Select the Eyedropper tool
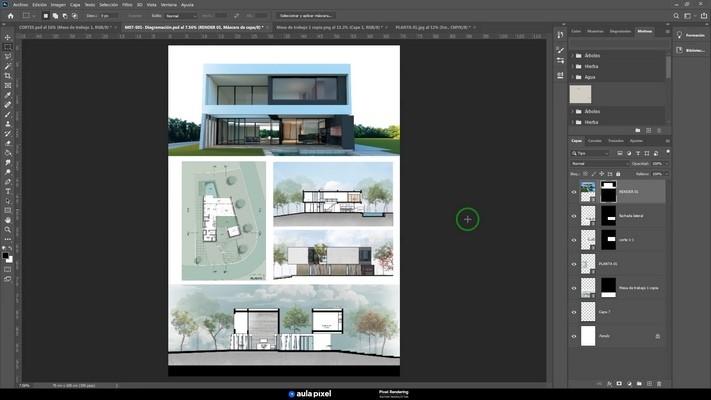This screenshot has width=711, height=400. pos(8,95)
